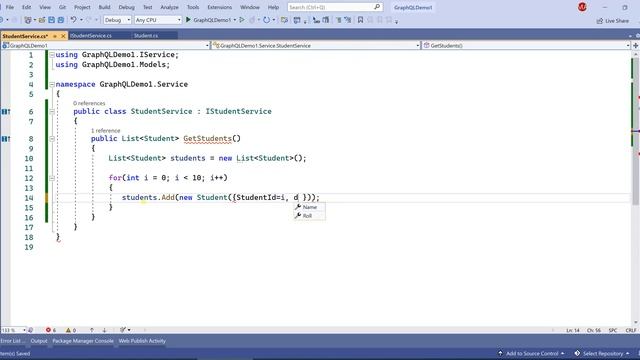Image resolution: width=640 pixels, height=360 pixels.
Task: Open the Any CPU platform dropdown
Action: tap(158, 20)
